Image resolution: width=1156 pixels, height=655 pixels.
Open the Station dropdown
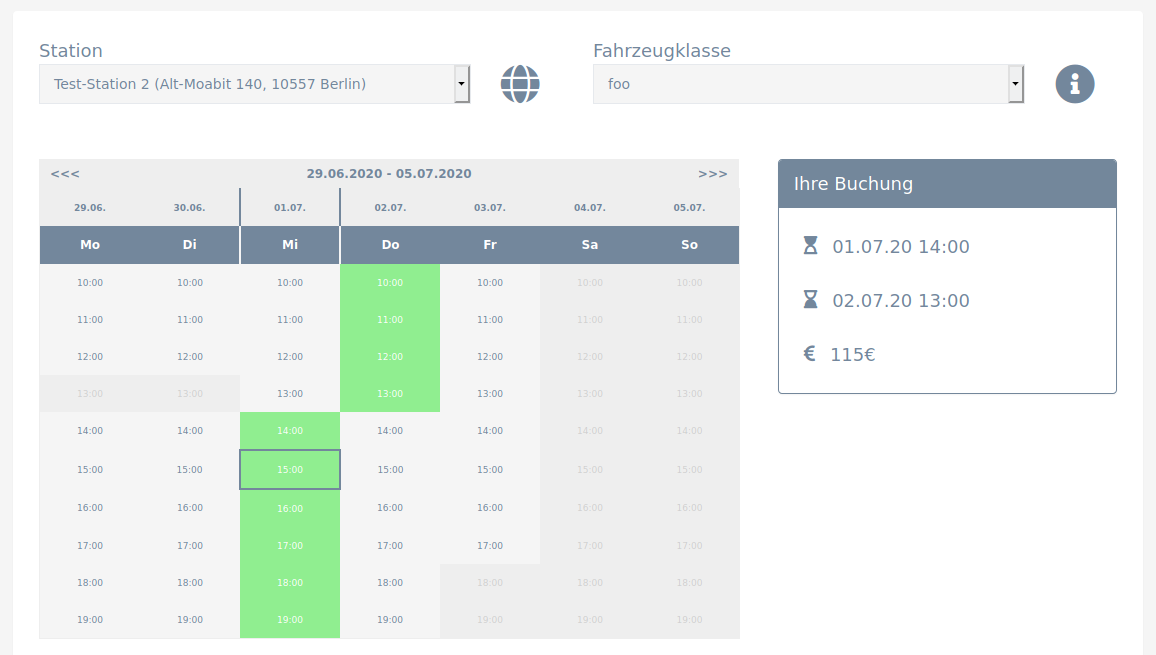[254, 84]
